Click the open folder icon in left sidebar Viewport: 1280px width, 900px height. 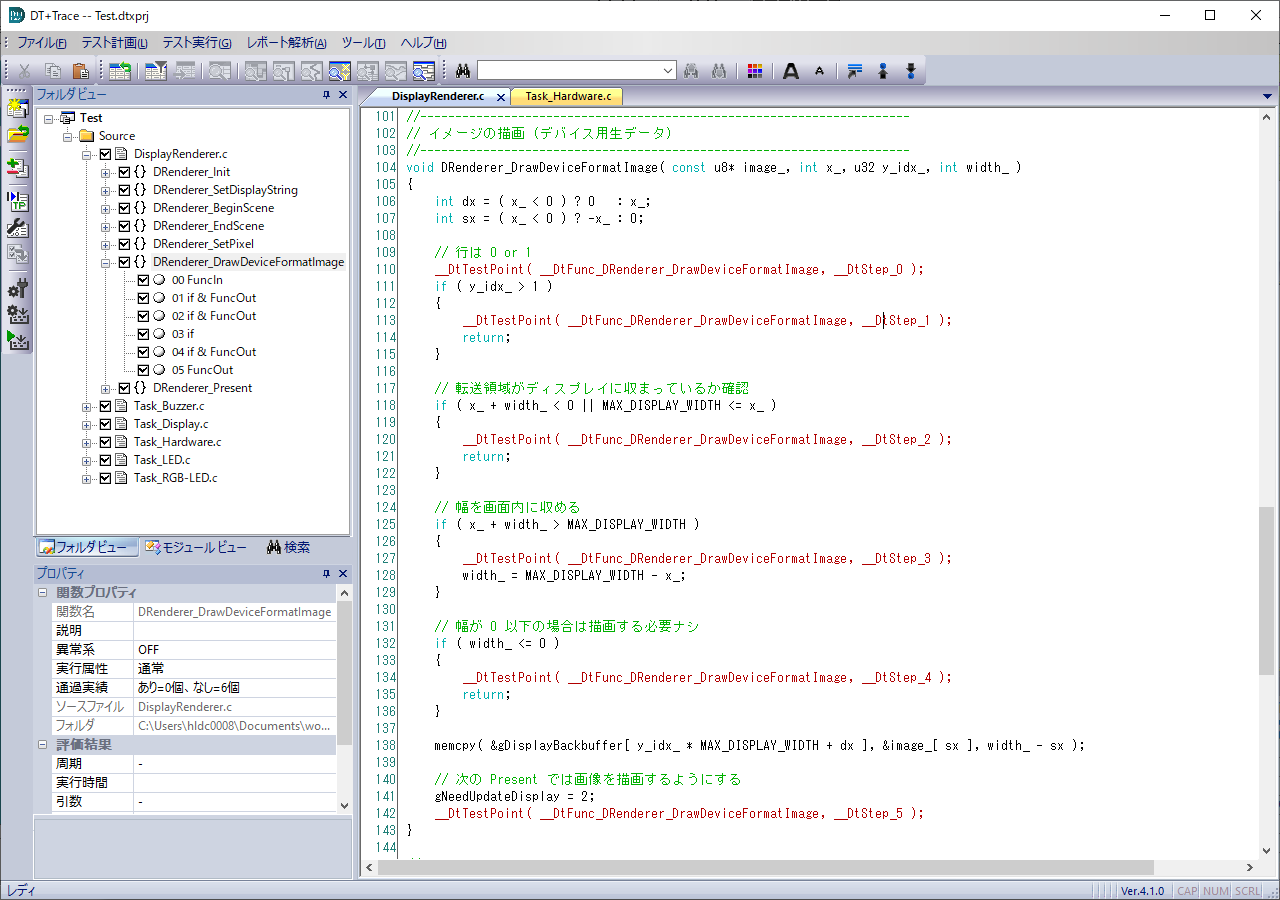(x=17, y=134)
